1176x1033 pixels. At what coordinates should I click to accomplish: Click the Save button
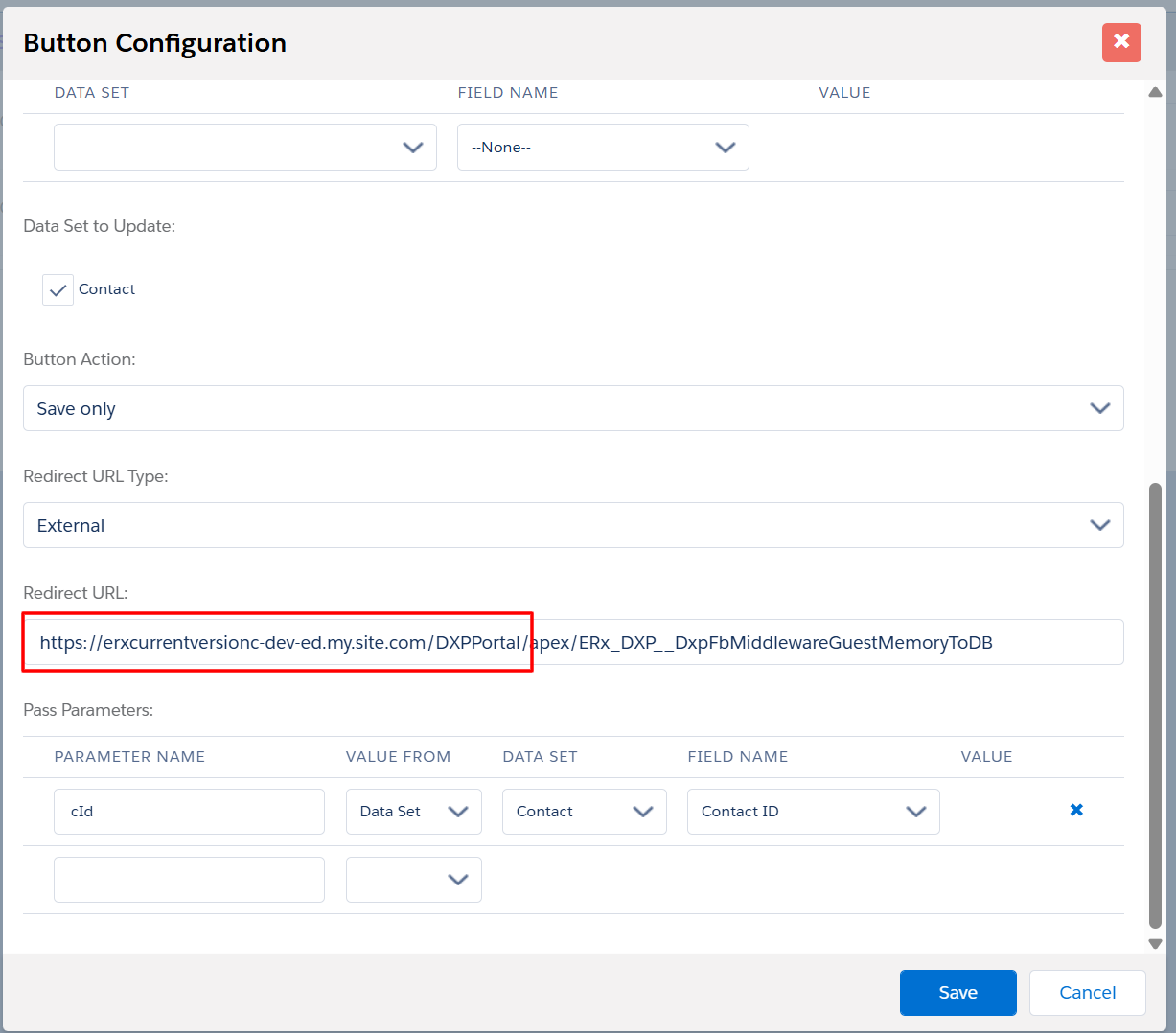pos(957,993)
